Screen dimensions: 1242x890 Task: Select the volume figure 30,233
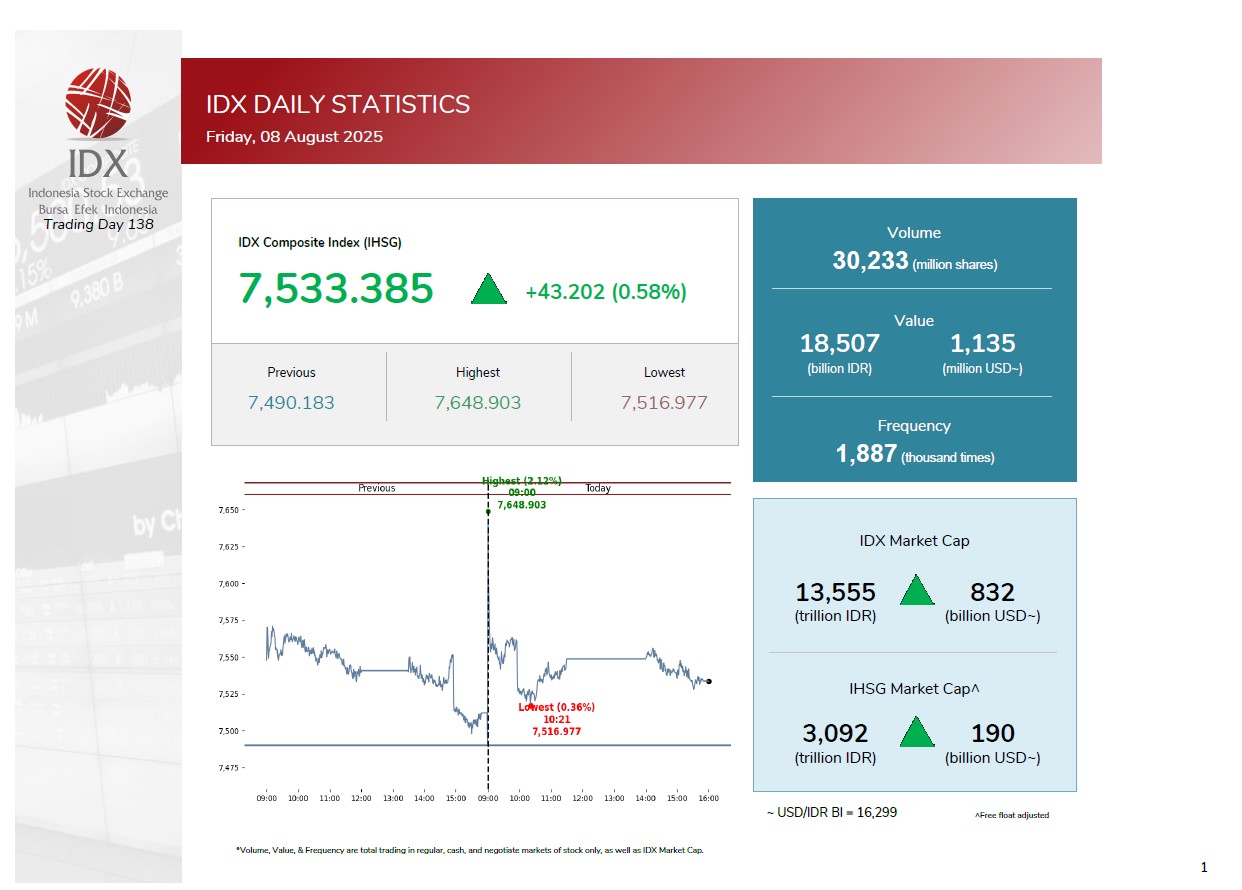point(870,261)
